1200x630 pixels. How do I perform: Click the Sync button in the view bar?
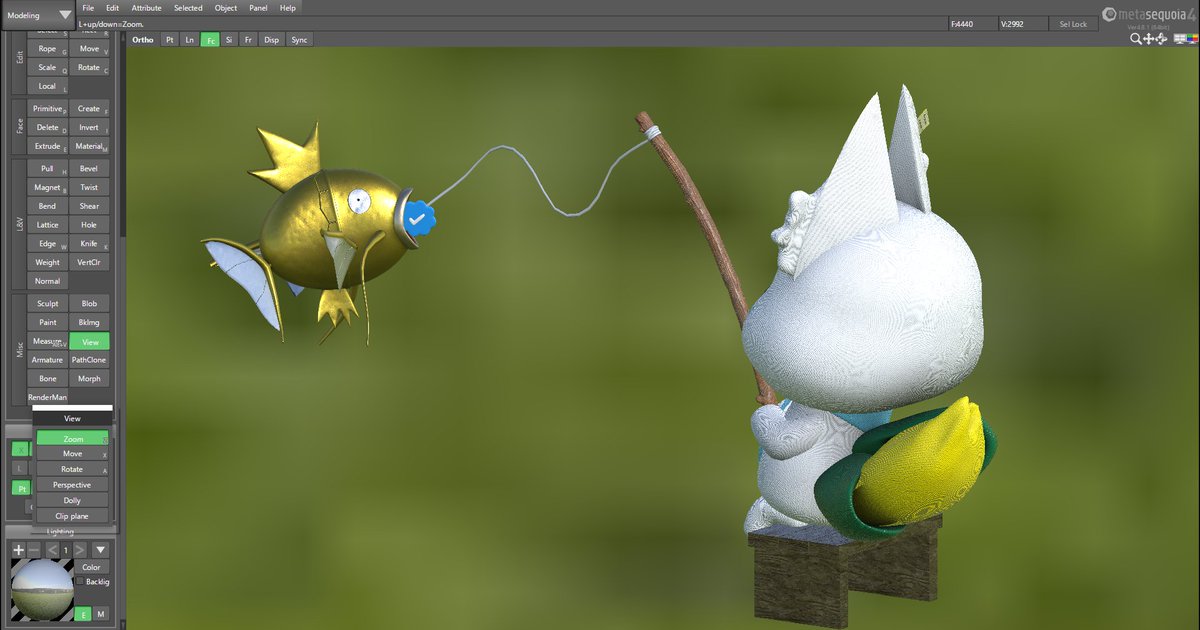[x=299, y=39]
